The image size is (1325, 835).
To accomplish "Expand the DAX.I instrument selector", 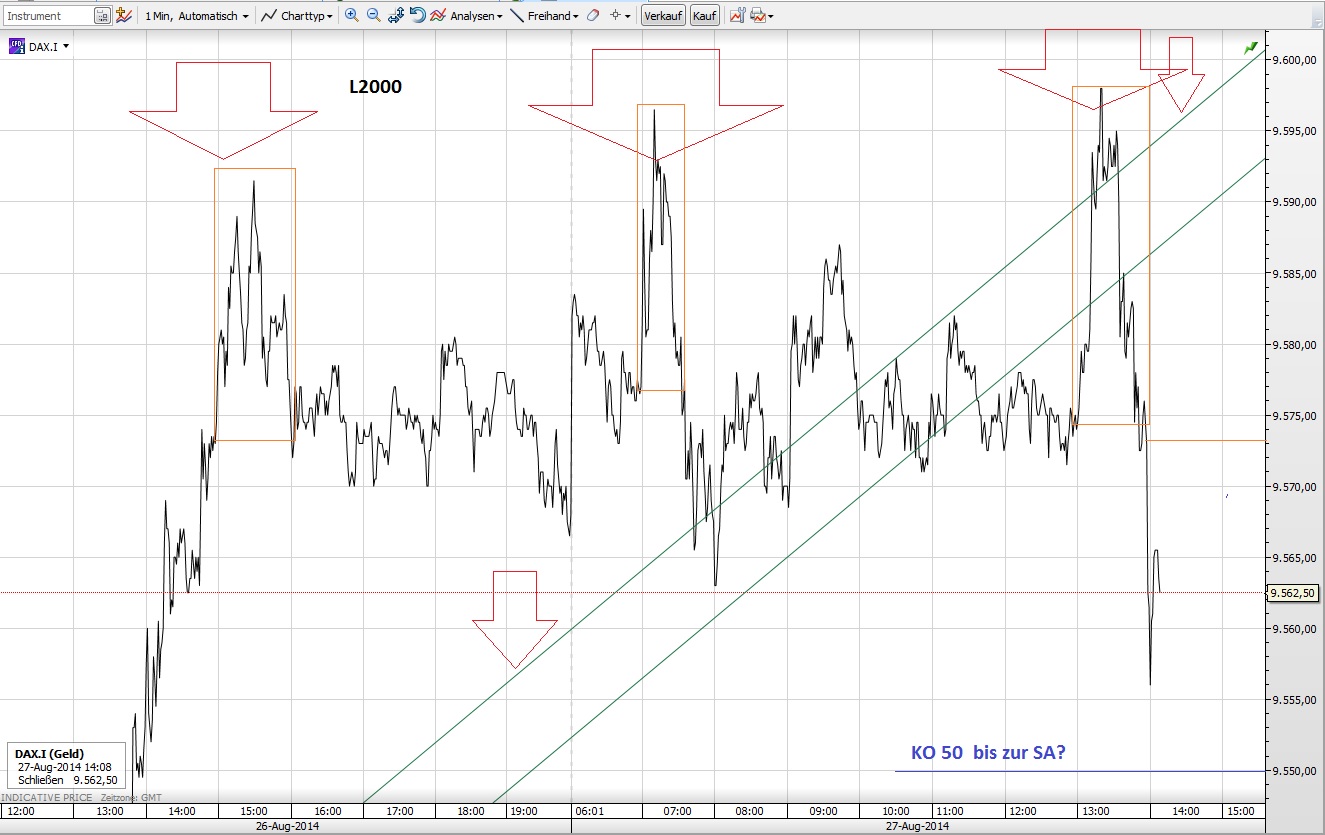I will (x=66, y=46).
